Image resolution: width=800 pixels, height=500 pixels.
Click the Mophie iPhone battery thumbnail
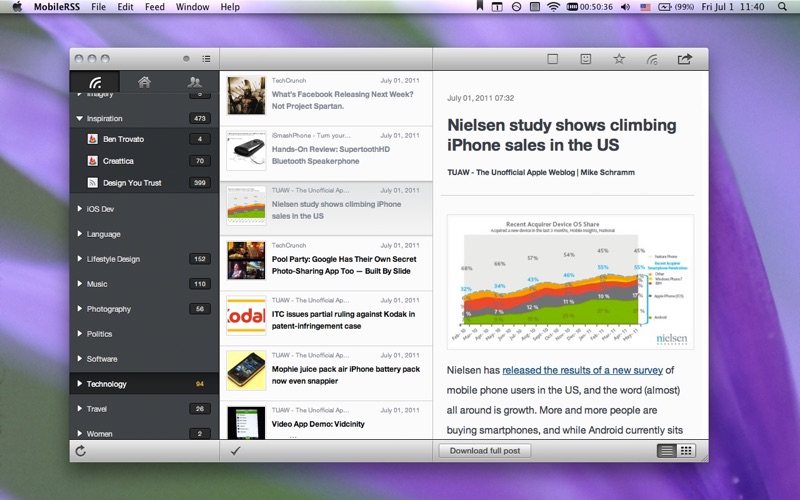[246, 370]
